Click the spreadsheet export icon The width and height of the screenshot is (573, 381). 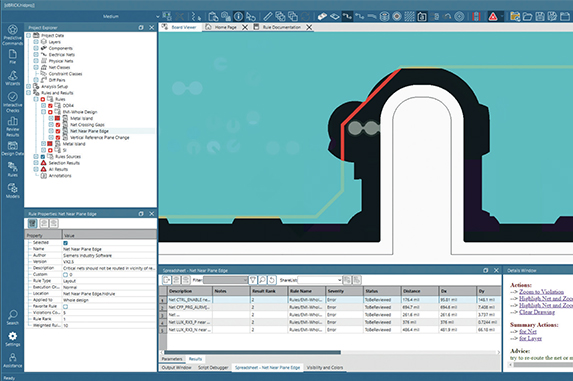167,280
